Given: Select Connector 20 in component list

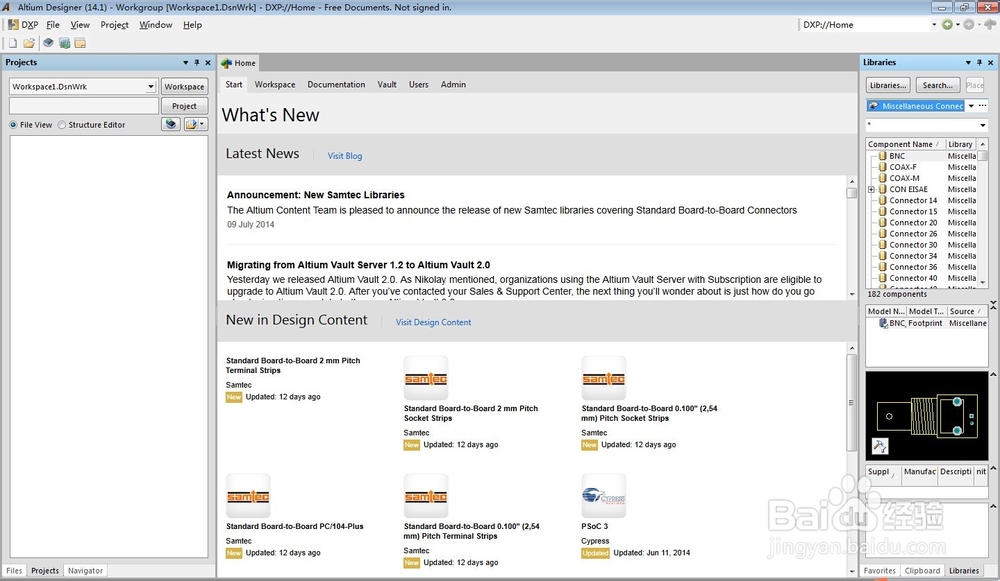Looking at the screenshot, I should (x=913, y=223).
